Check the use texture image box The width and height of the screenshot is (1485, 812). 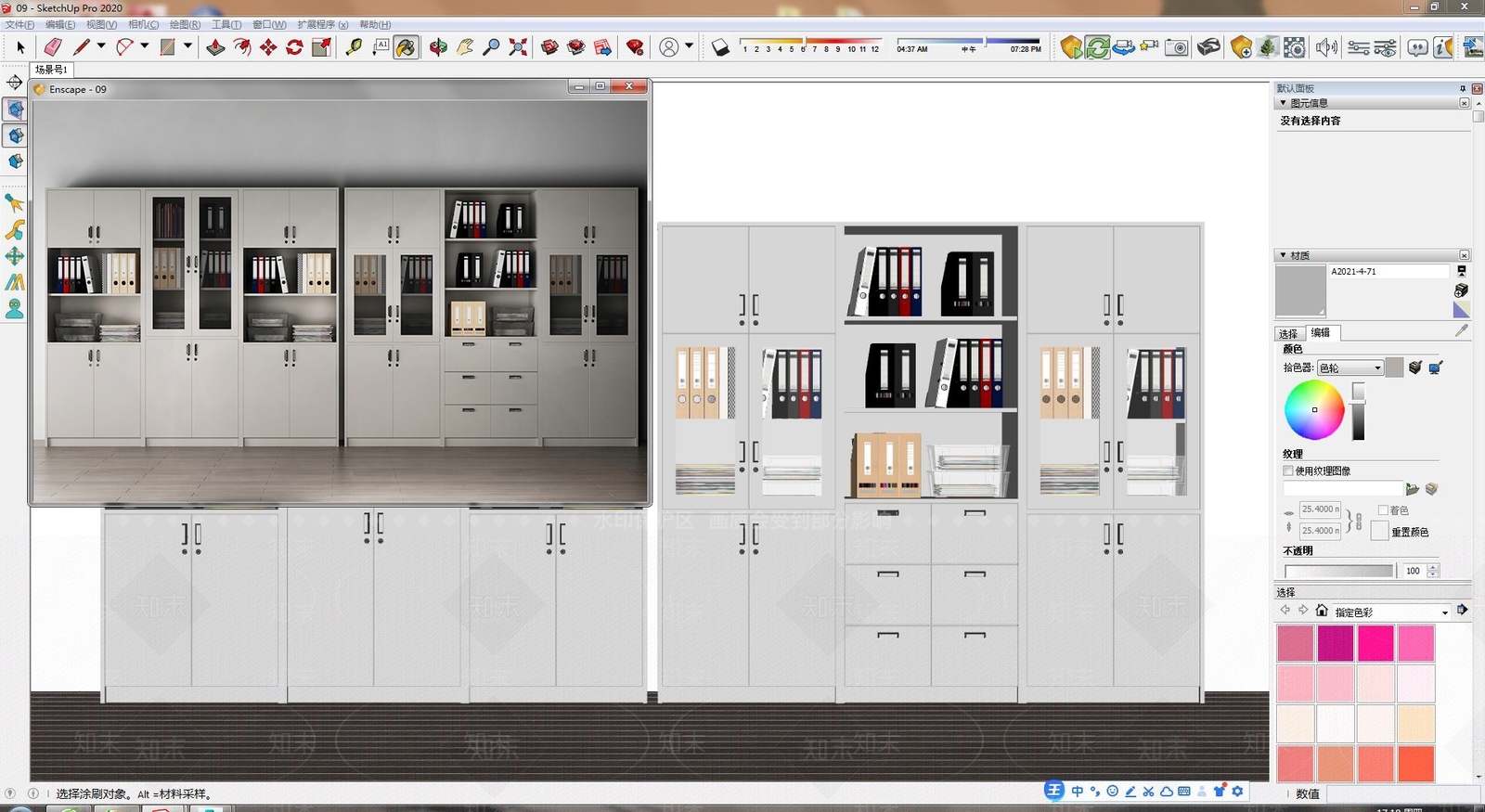pyautogui.click(x=1288, y=471)
